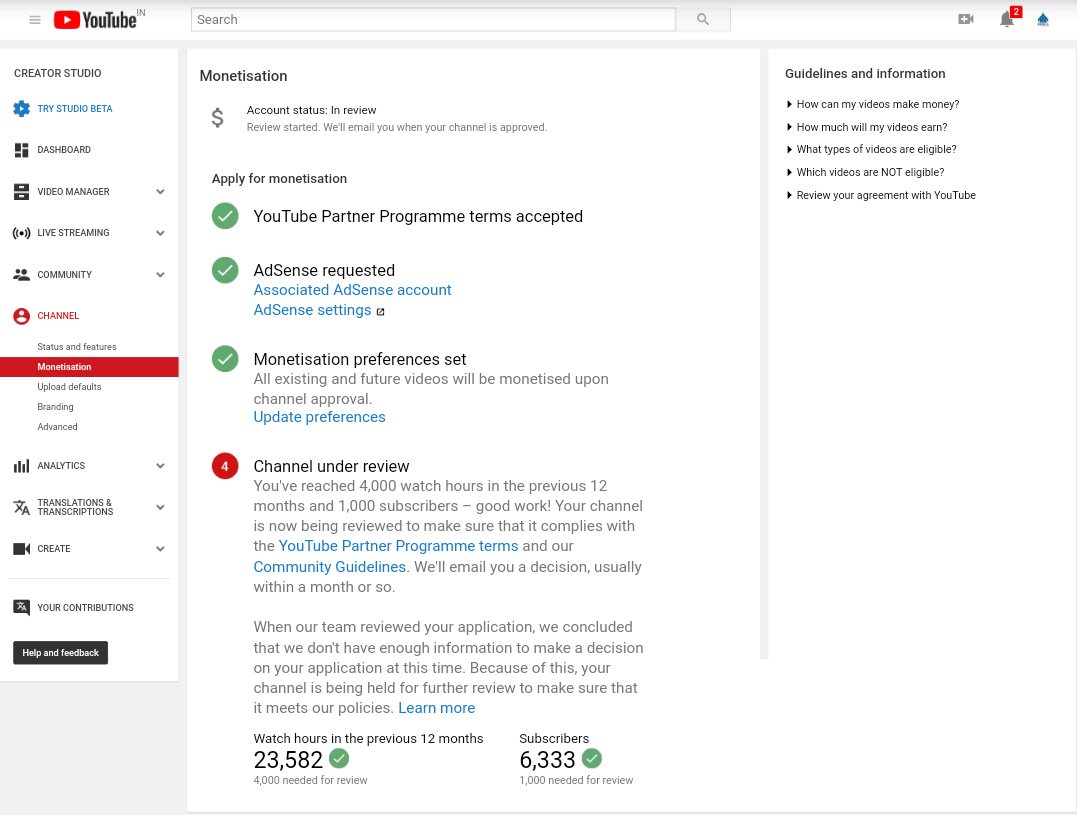
Task: Click the Analytics bar chart icon
Action: point(21,466)
